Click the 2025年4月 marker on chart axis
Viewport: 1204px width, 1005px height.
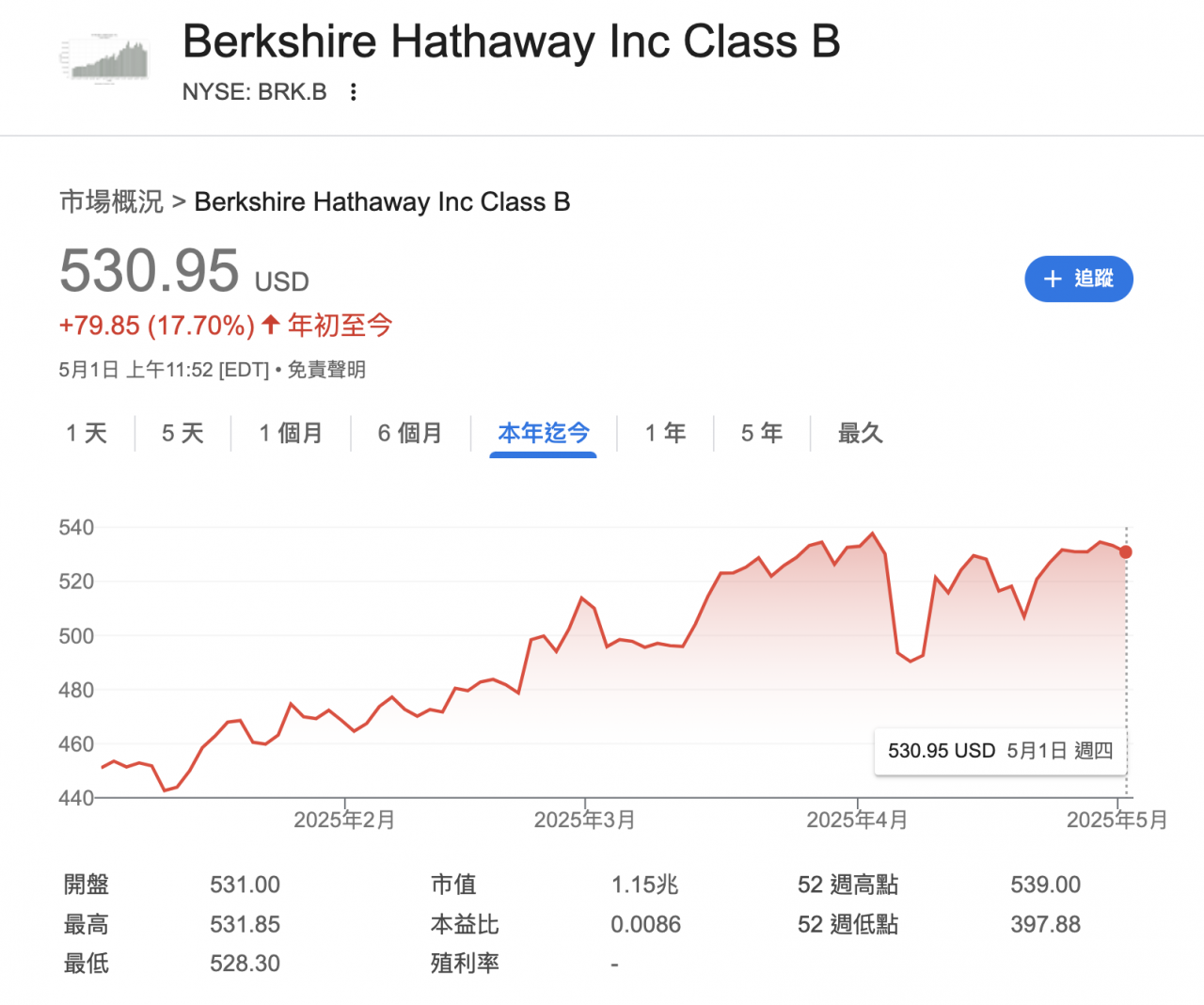[857, 820]
